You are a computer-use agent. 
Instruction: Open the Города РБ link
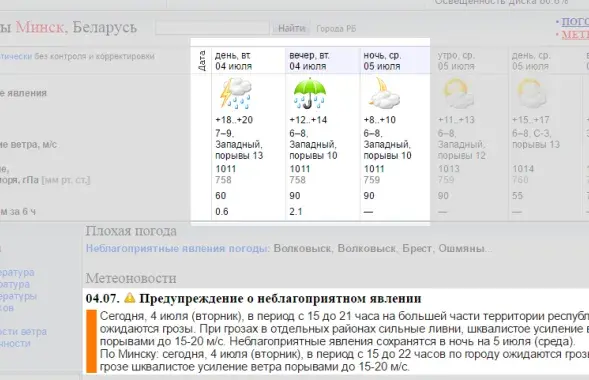(x=336, y=29)
